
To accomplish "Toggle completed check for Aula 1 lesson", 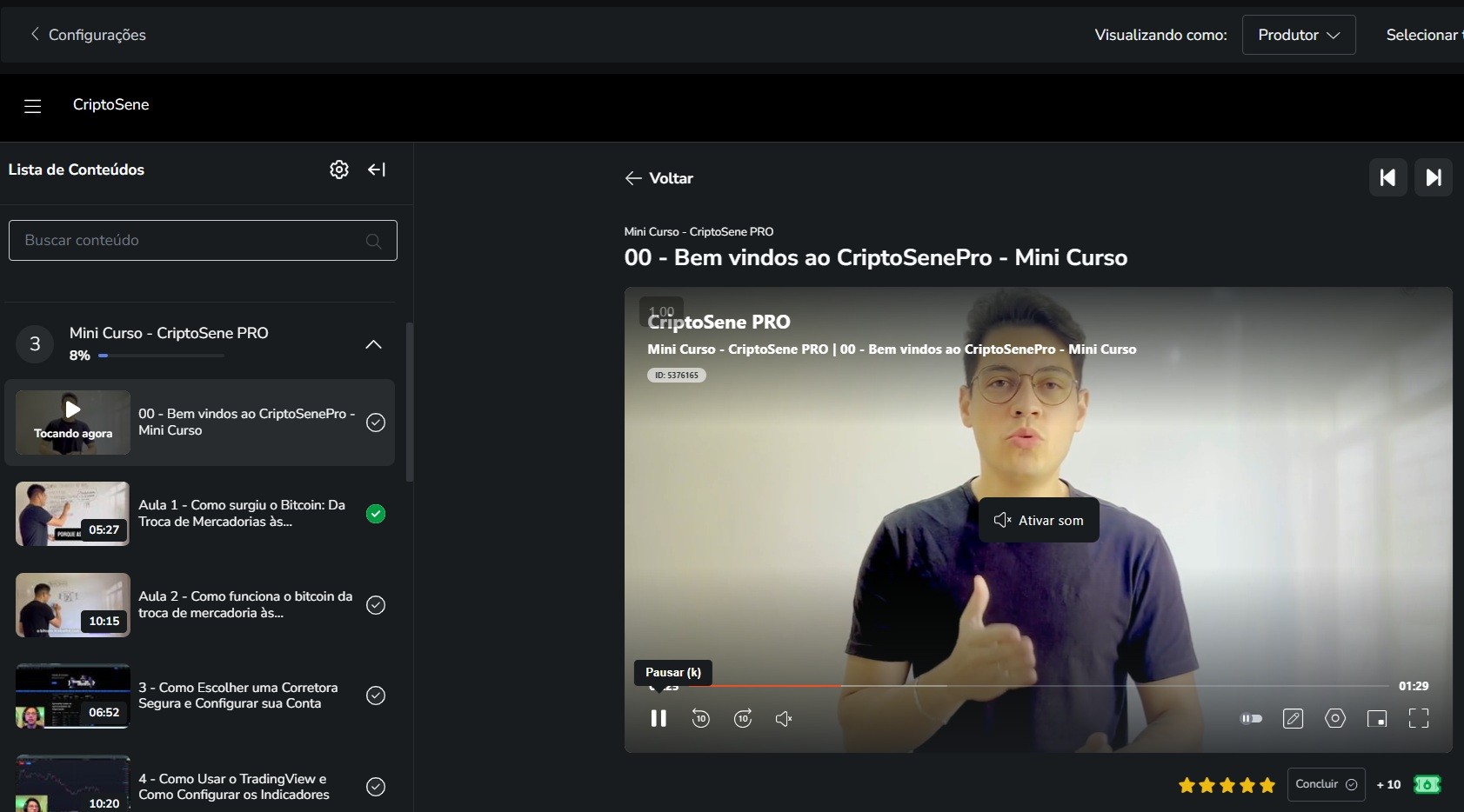I will (376, 514).
